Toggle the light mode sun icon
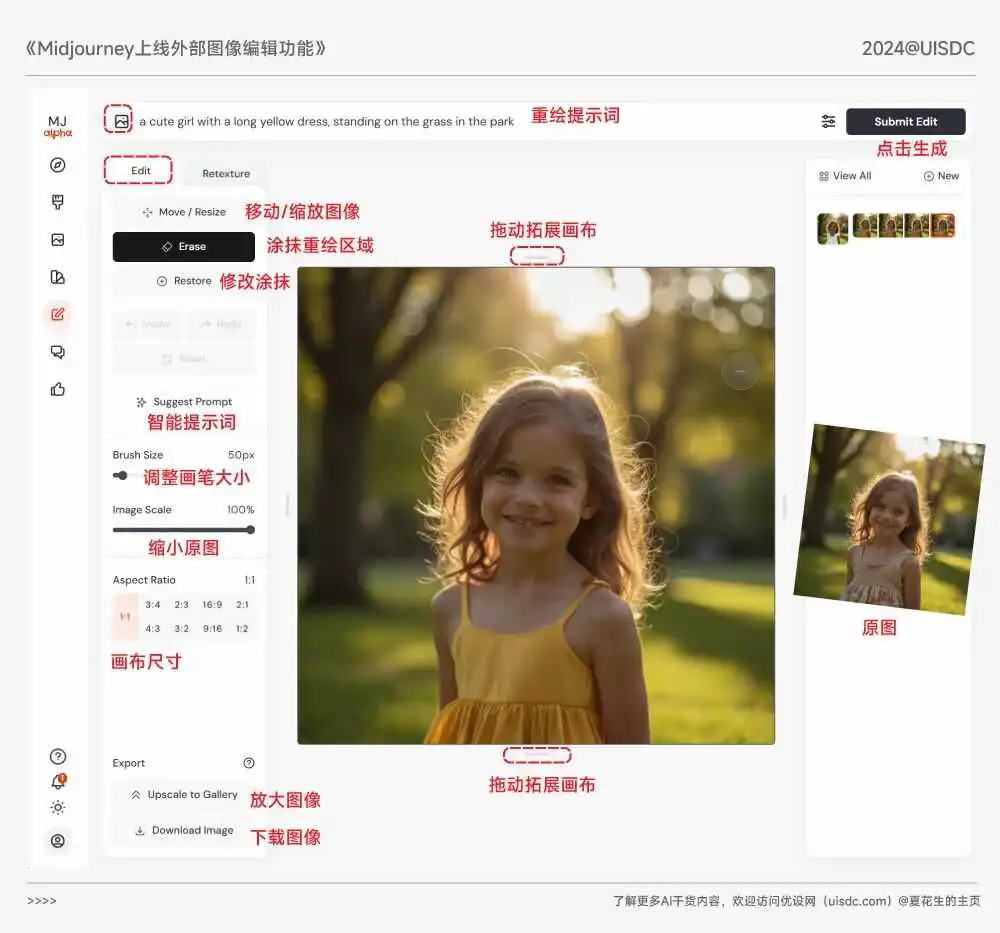 click(x=57, y=808)
